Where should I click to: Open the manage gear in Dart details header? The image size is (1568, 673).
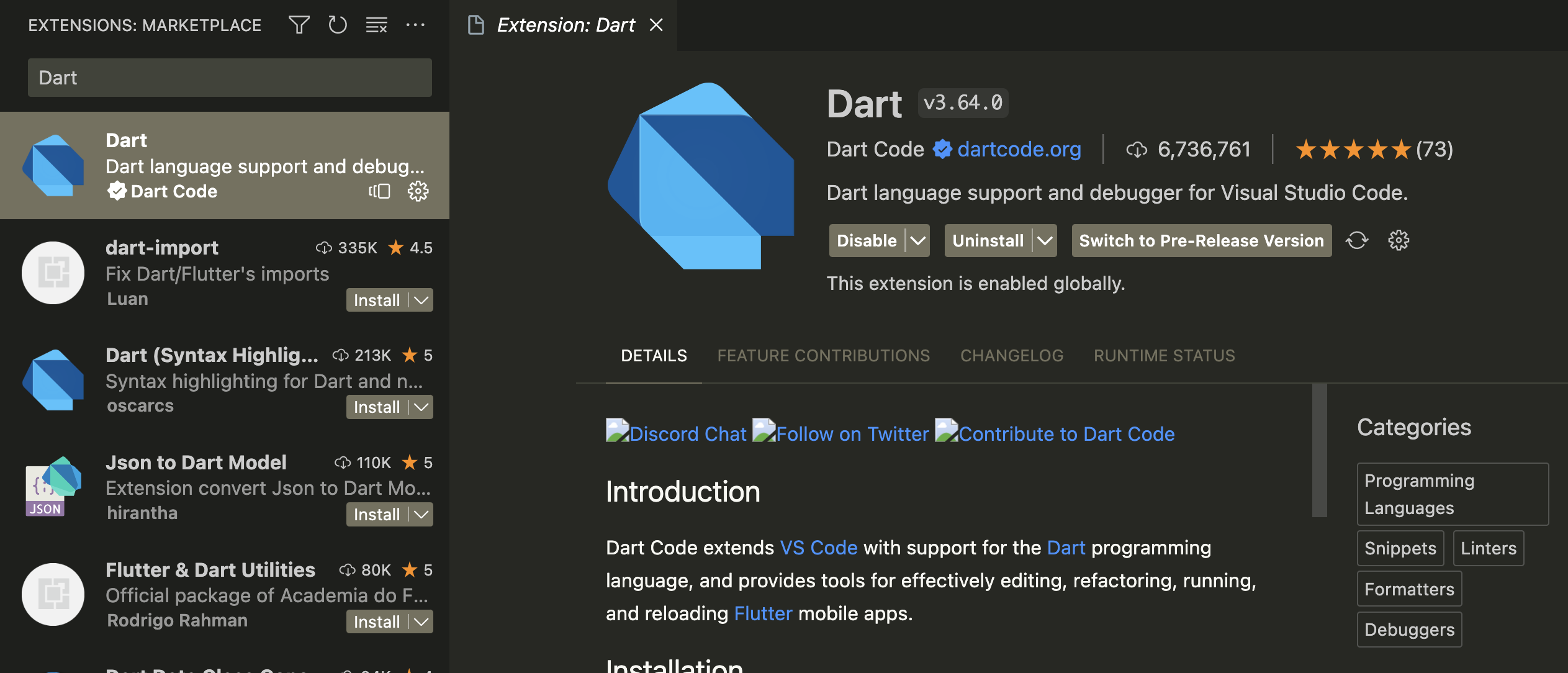1399,240
